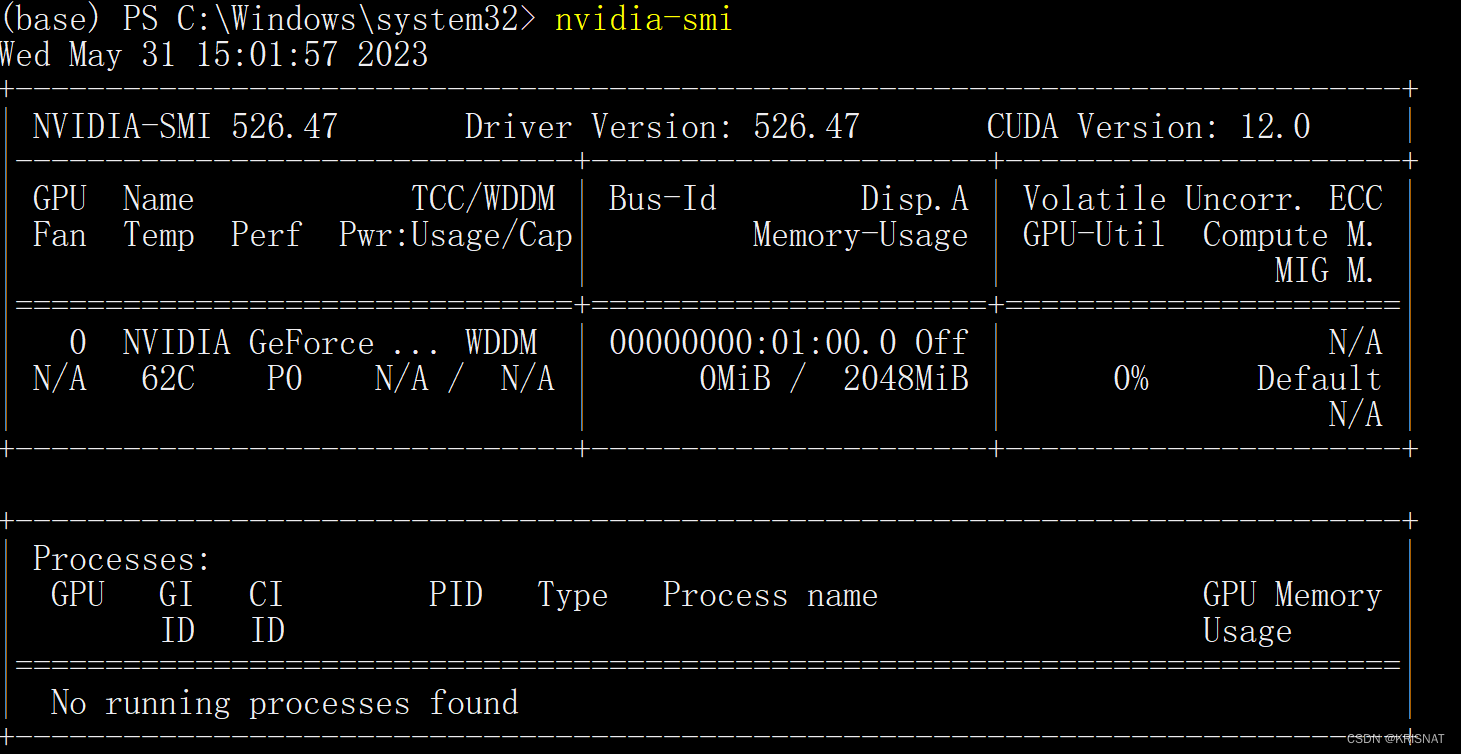This screenshot has width=1461, height=754.
Task: Click the WDDM driver mode value
Action: point(501,343)
